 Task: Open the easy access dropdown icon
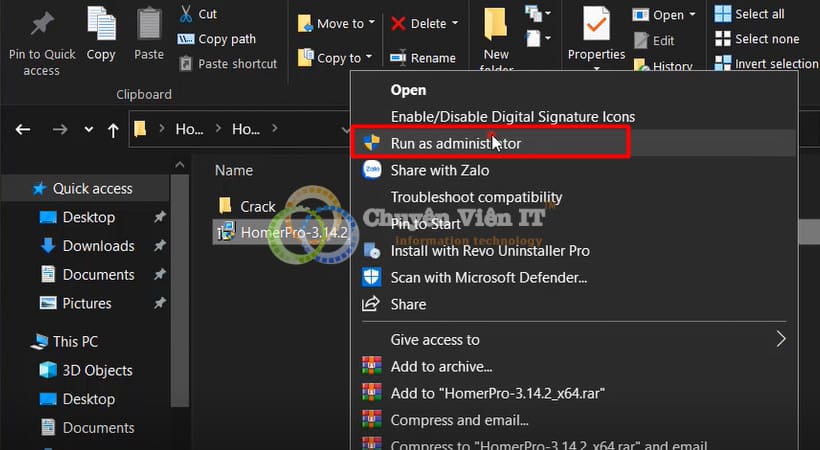(x=538, y=39)
